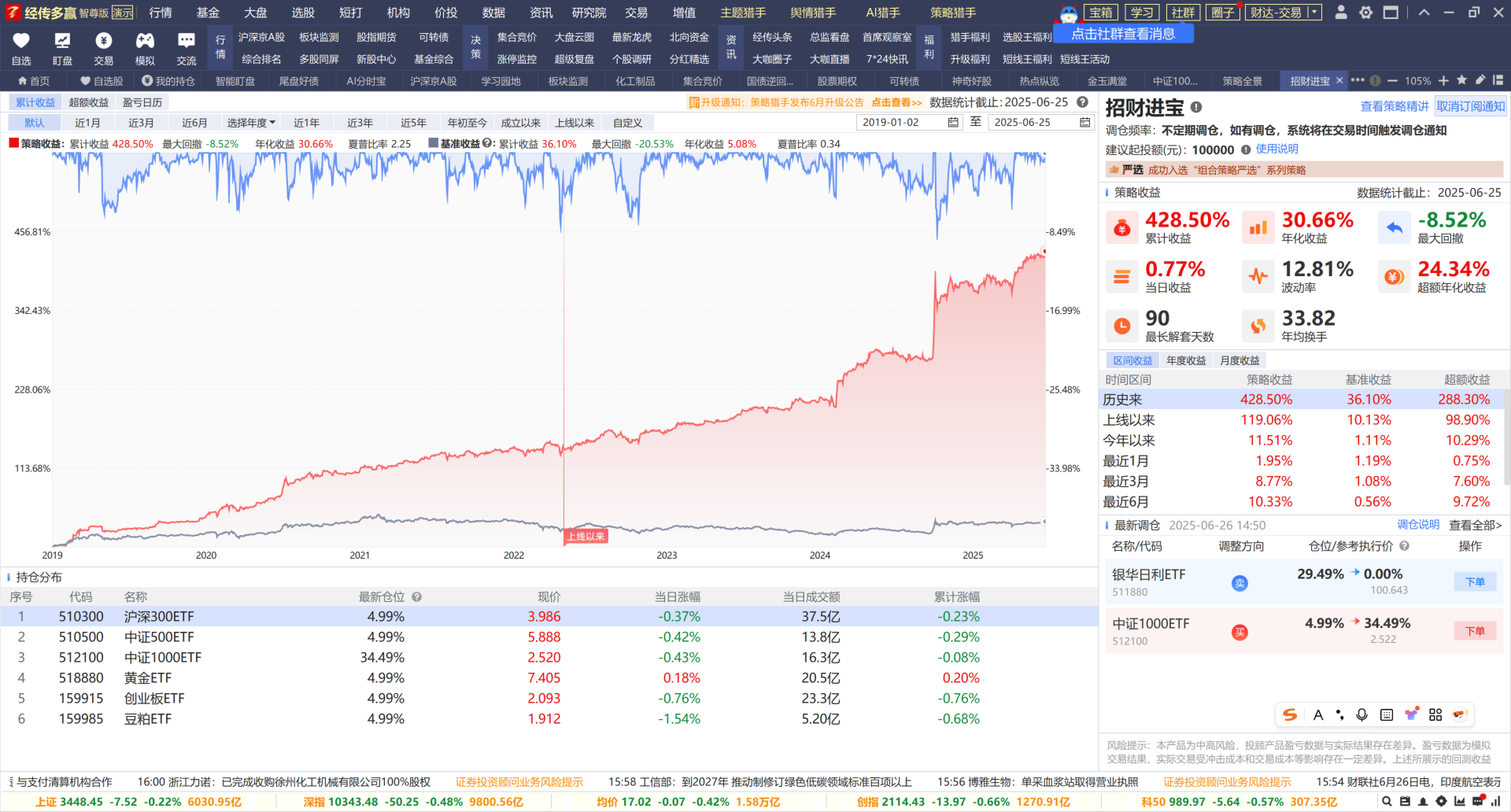Image resolution: width=1511 pixels, height=812 pixels.
Task: Toggle the IME punctuation mode
Action: 1339,714
